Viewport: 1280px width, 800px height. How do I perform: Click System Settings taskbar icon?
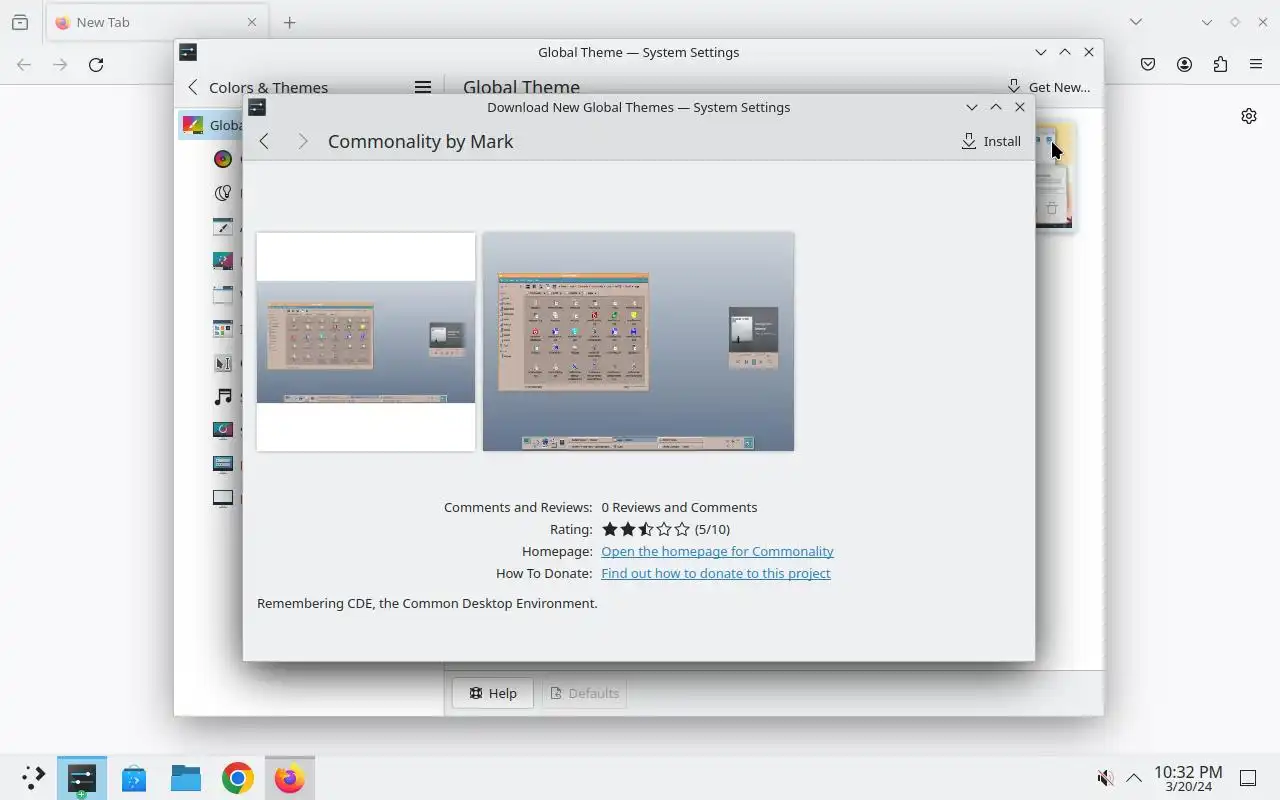tap(82, 778)
